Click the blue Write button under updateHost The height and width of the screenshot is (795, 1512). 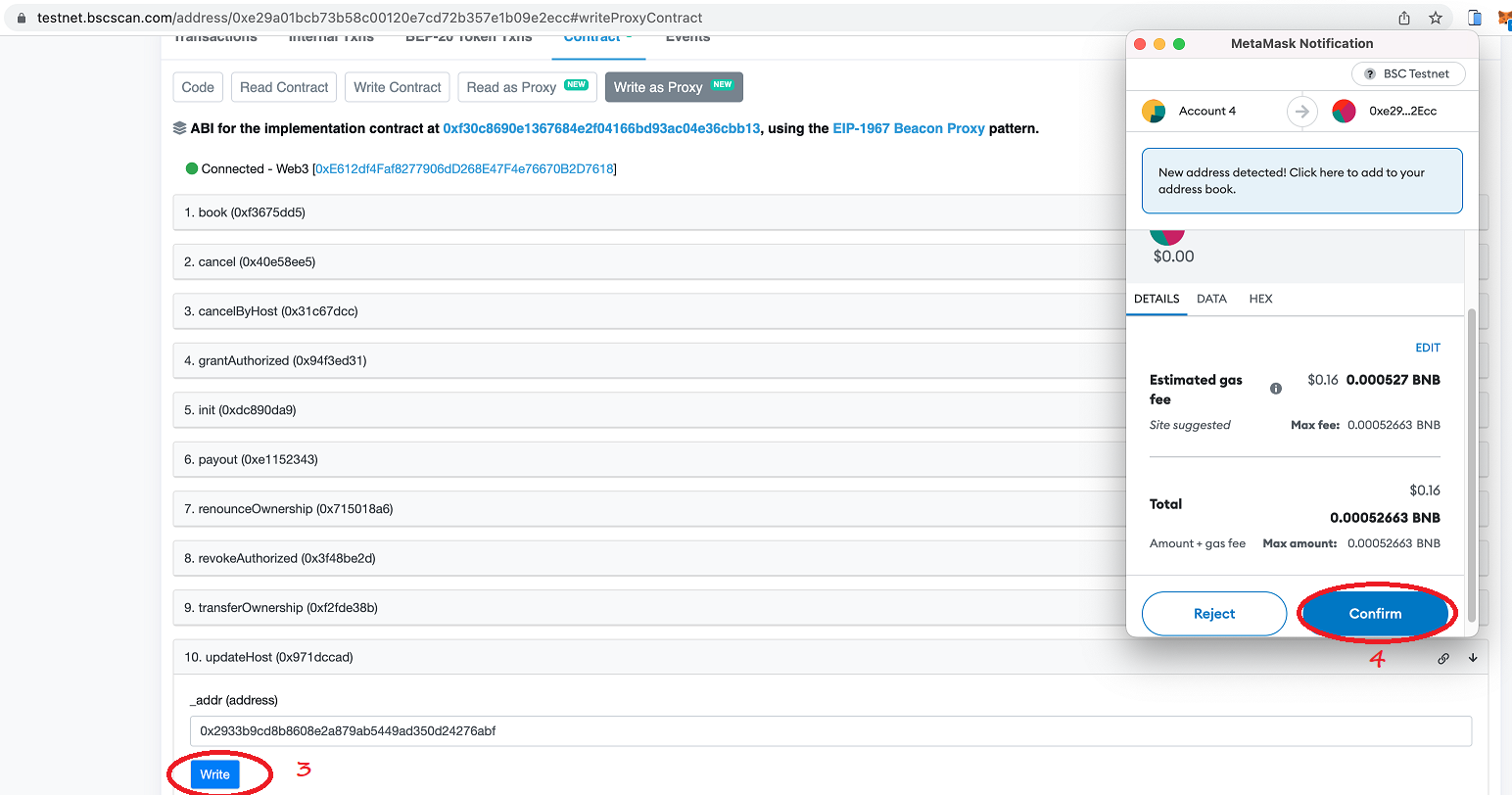[x=214, y=774]
